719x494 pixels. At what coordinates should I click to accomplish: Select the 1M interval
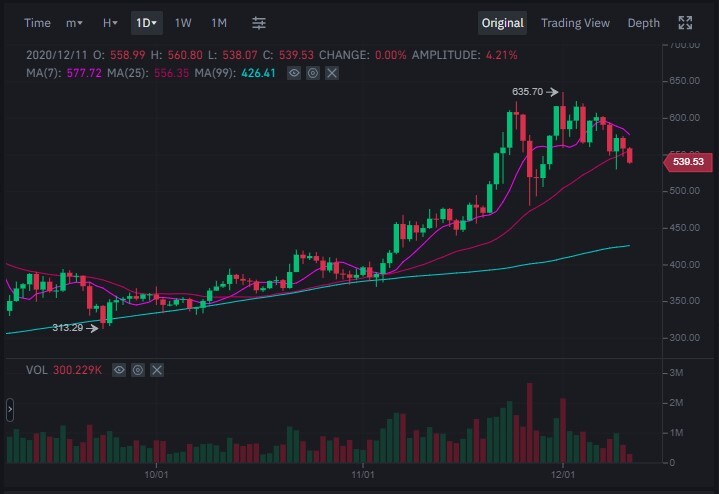pyautogui.click(x=219, y=23)
